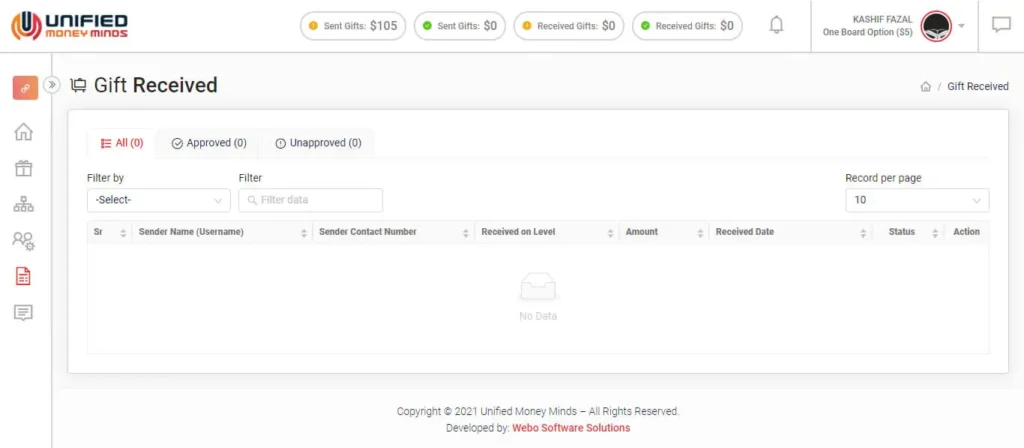Click the Sent Gifts $105 badge
Viewport: 1024px width, 448px height.
click(353, 26)
